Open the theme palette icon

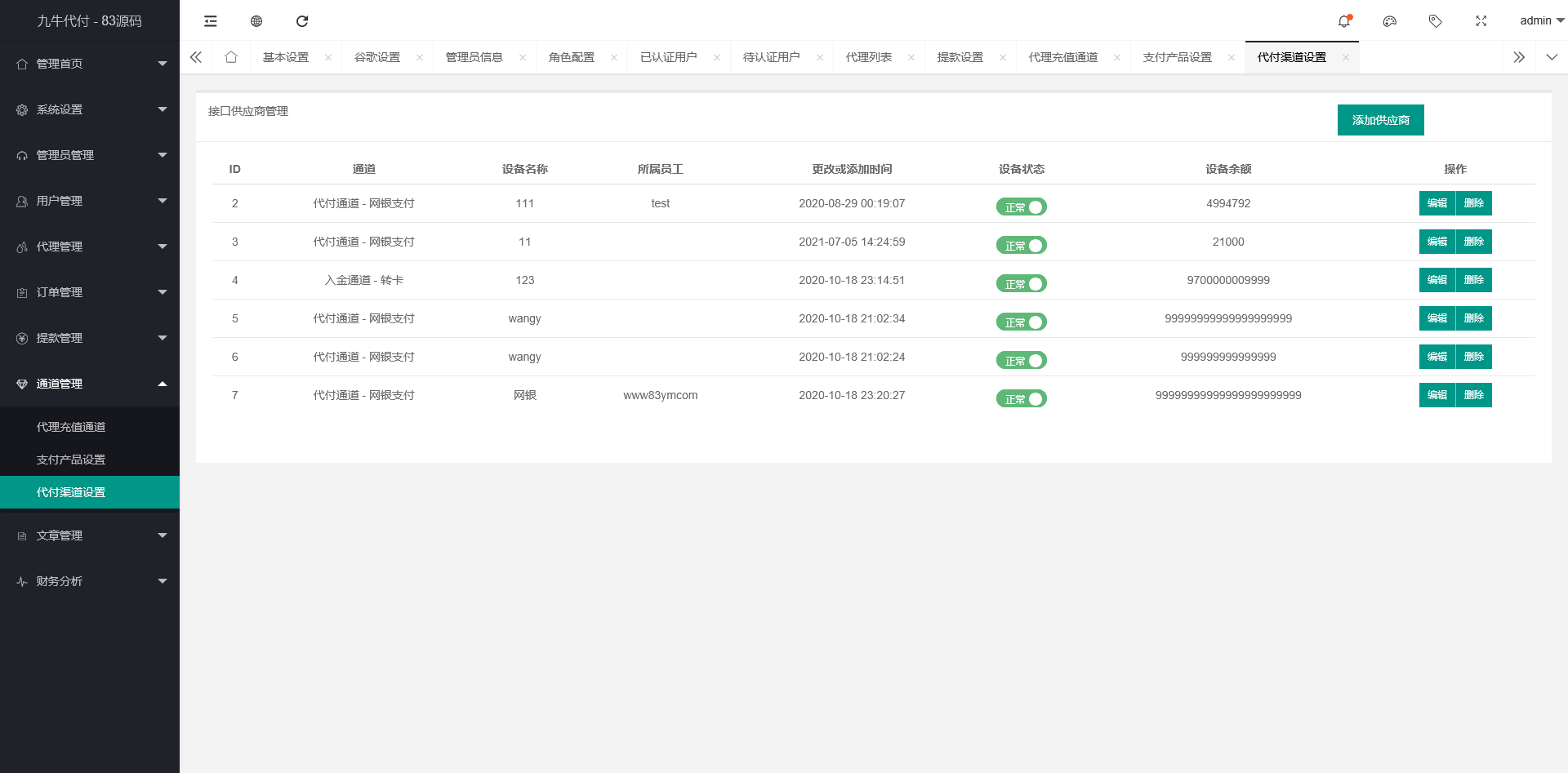tap(1389, 21)
